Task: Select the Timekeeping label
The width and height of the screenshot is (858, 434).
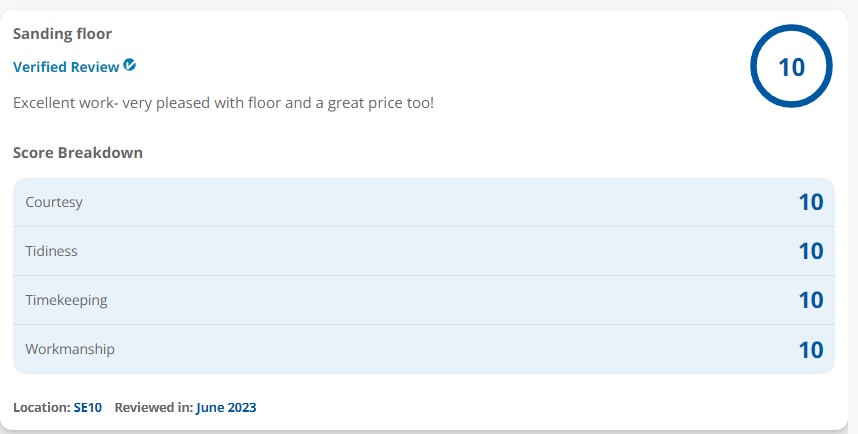Action: coord(66,300)
